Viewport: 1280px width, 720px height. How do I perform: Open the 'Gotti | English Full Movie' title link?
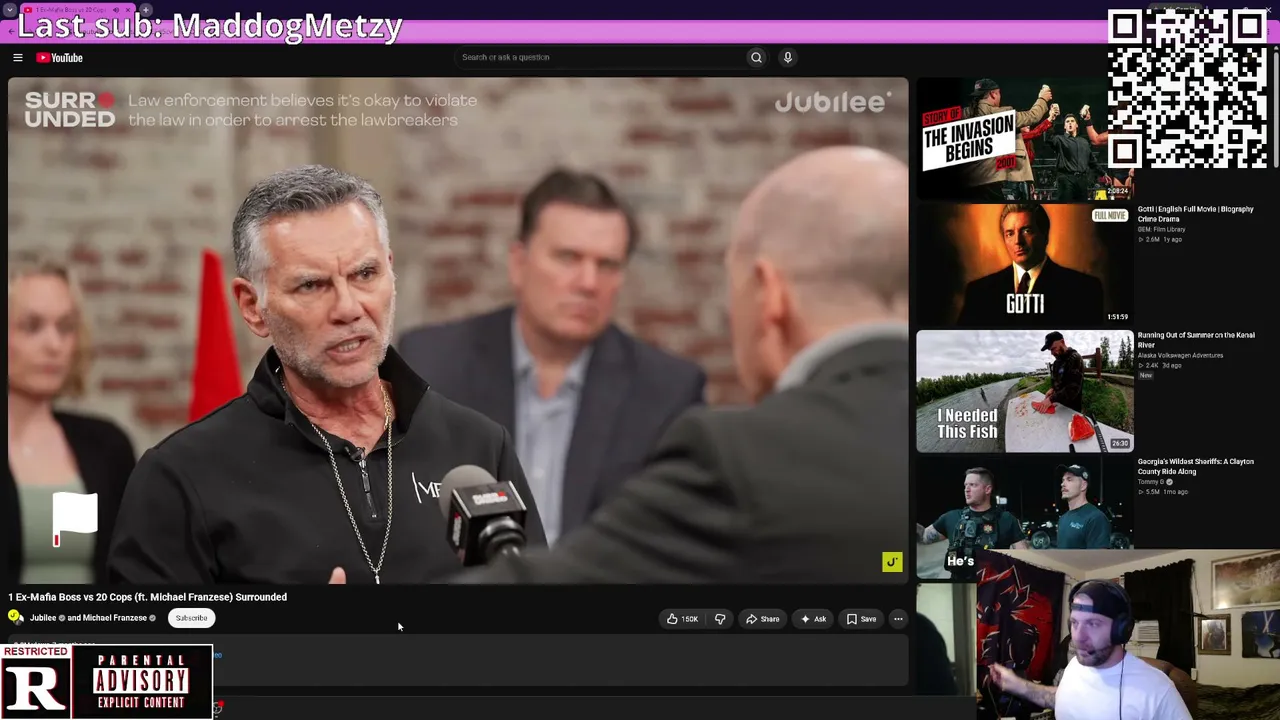click(x=1195, y=214)
